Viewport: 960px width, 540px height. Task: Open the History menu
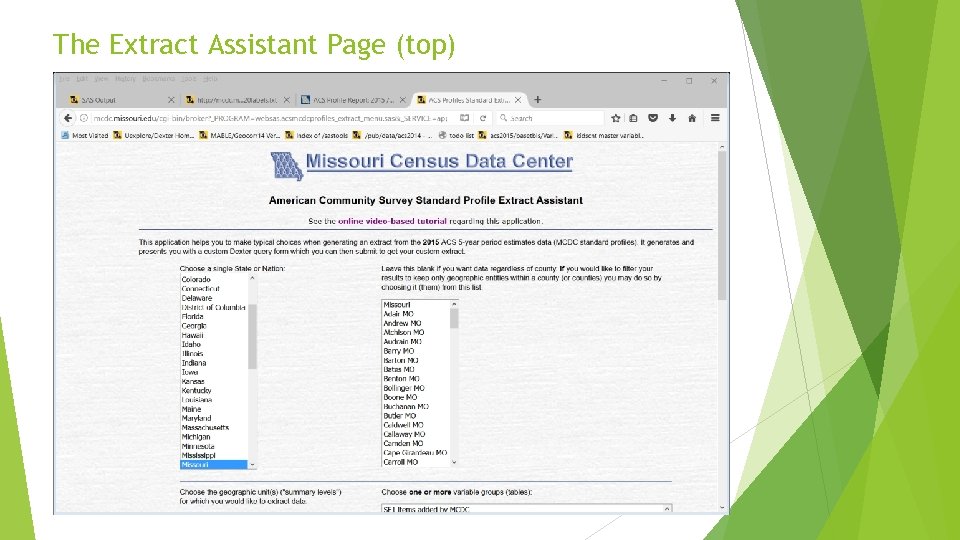125,79
